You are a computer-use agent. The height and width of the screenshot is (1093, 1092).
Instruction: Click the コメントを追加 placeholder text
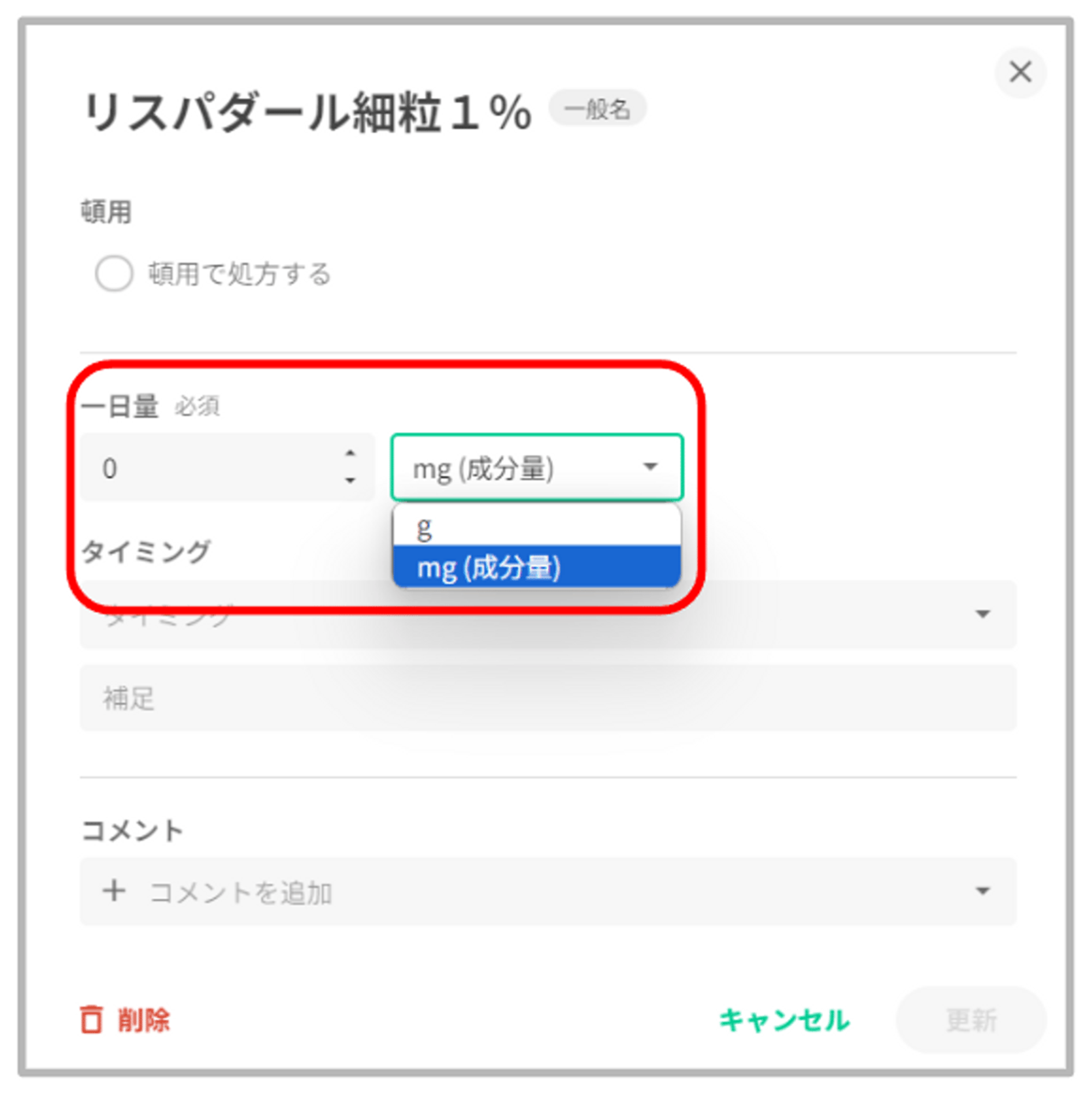point(240,892)
